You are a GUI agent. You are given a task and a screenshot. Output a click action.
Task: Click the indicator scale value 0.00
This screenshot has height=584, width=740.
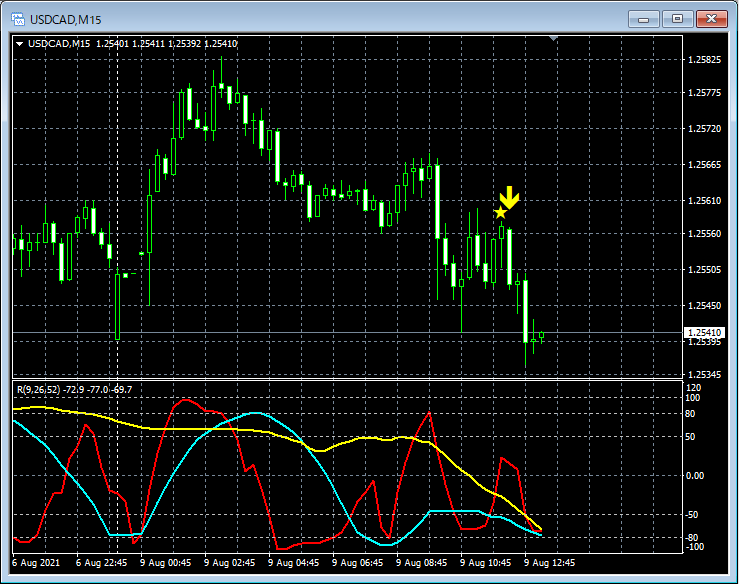[695, 475]
